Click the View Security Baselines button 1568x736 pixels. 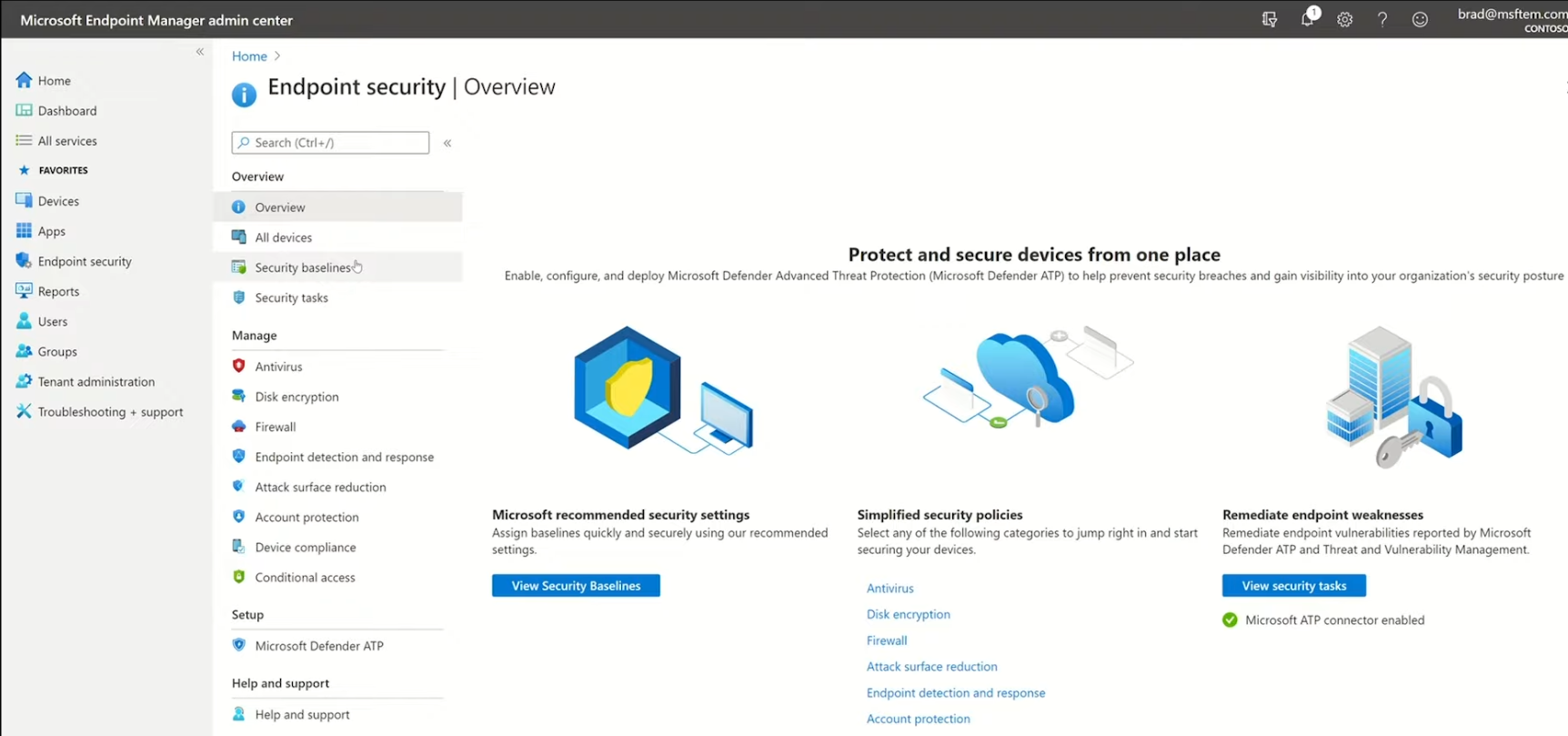coord(576,586)
